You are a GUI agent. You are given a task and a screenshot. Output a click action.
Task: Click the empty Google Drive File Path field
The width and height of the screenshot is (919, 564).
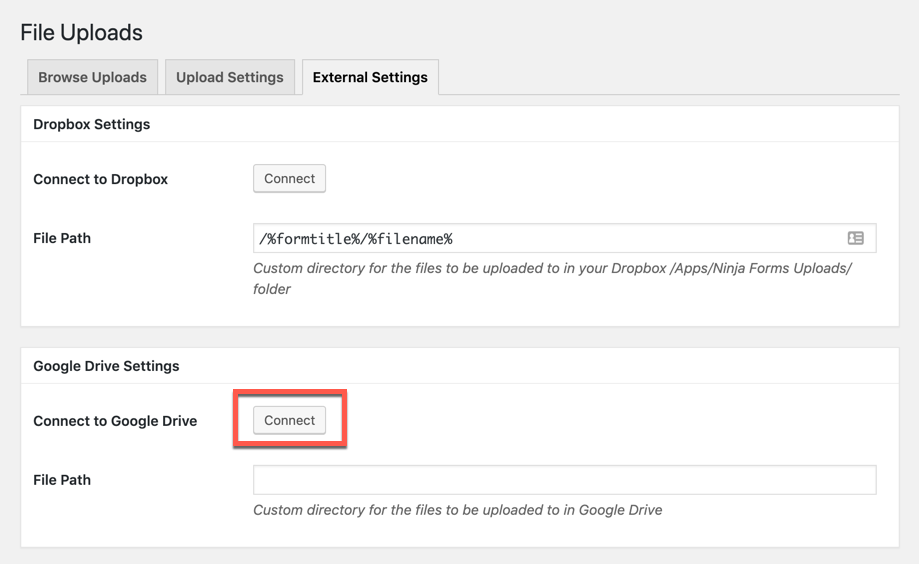coord(564,480)
